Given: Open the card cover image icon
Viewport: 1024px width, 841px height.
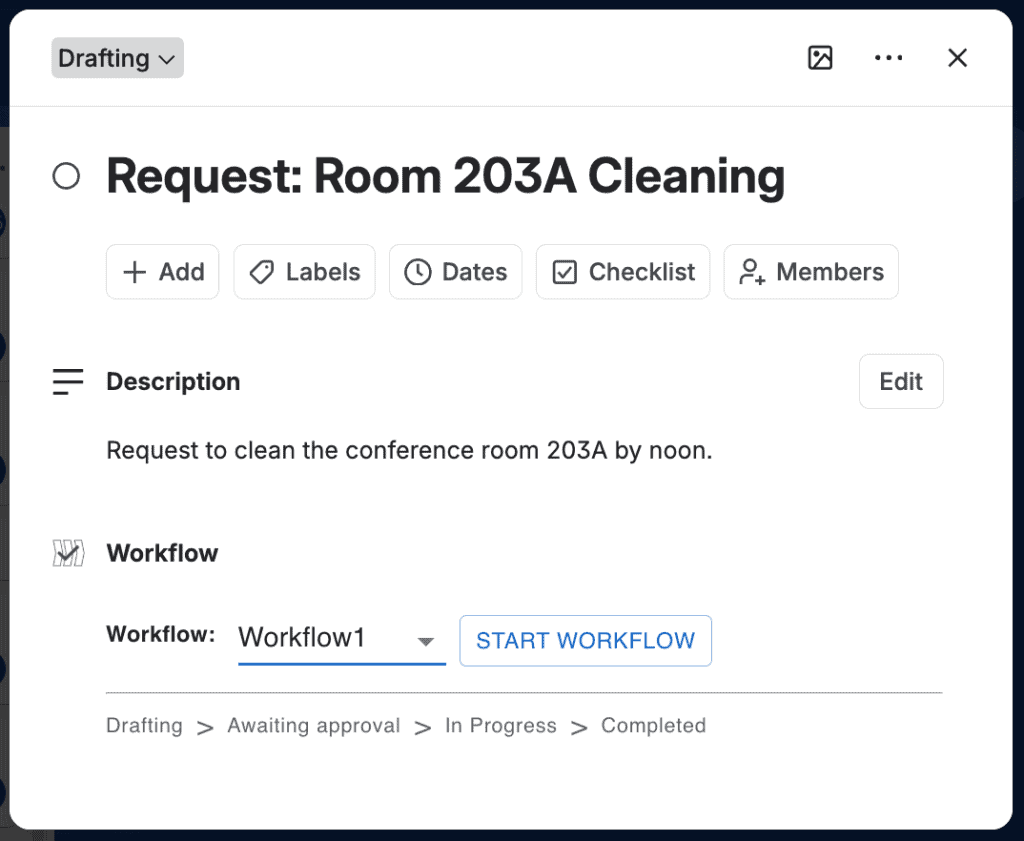Looking at the screenshot, I should [x=820, y=58].
